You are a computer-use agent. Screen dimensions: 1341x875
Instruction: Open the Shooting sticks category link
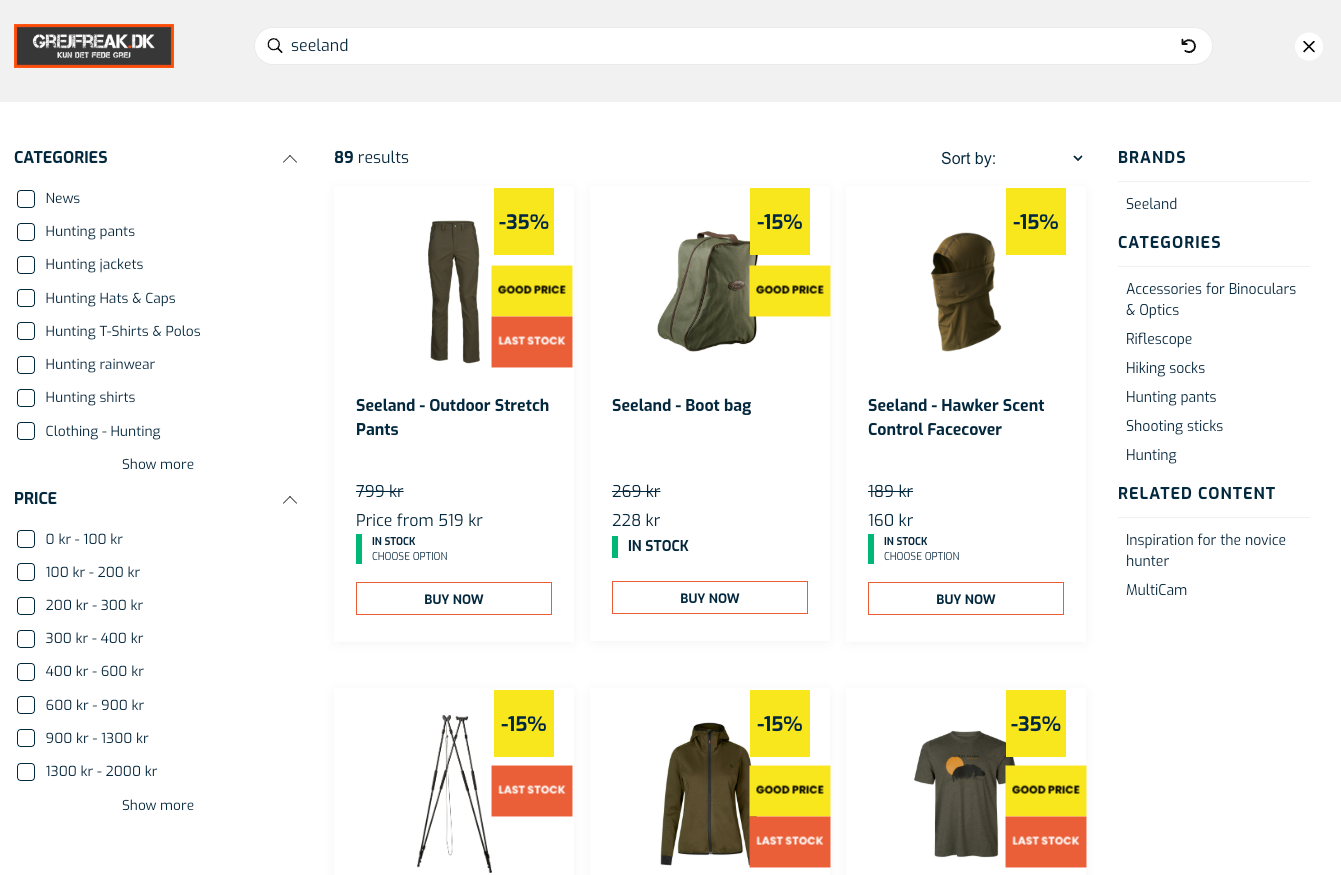pos(1174,426)
